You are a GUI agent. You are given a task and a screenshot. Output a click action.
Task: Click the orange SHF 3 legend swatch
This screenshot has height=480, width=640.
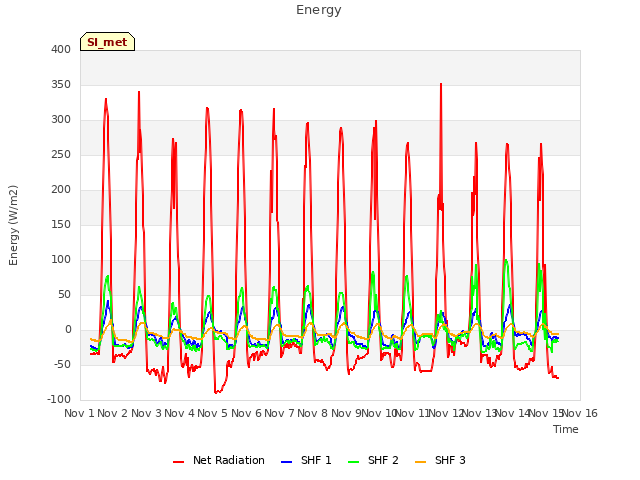pyautogui.click(x=420, y=462)
